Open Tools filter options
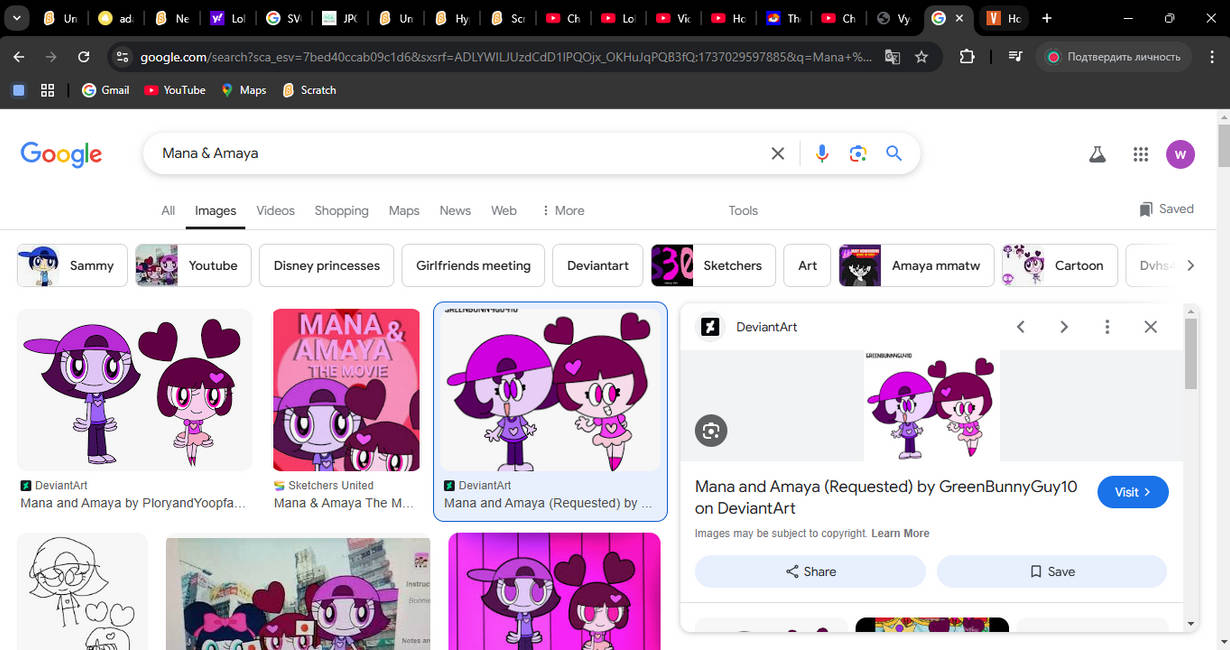Viewport: 1230px width, 650px height. (743, 210)
